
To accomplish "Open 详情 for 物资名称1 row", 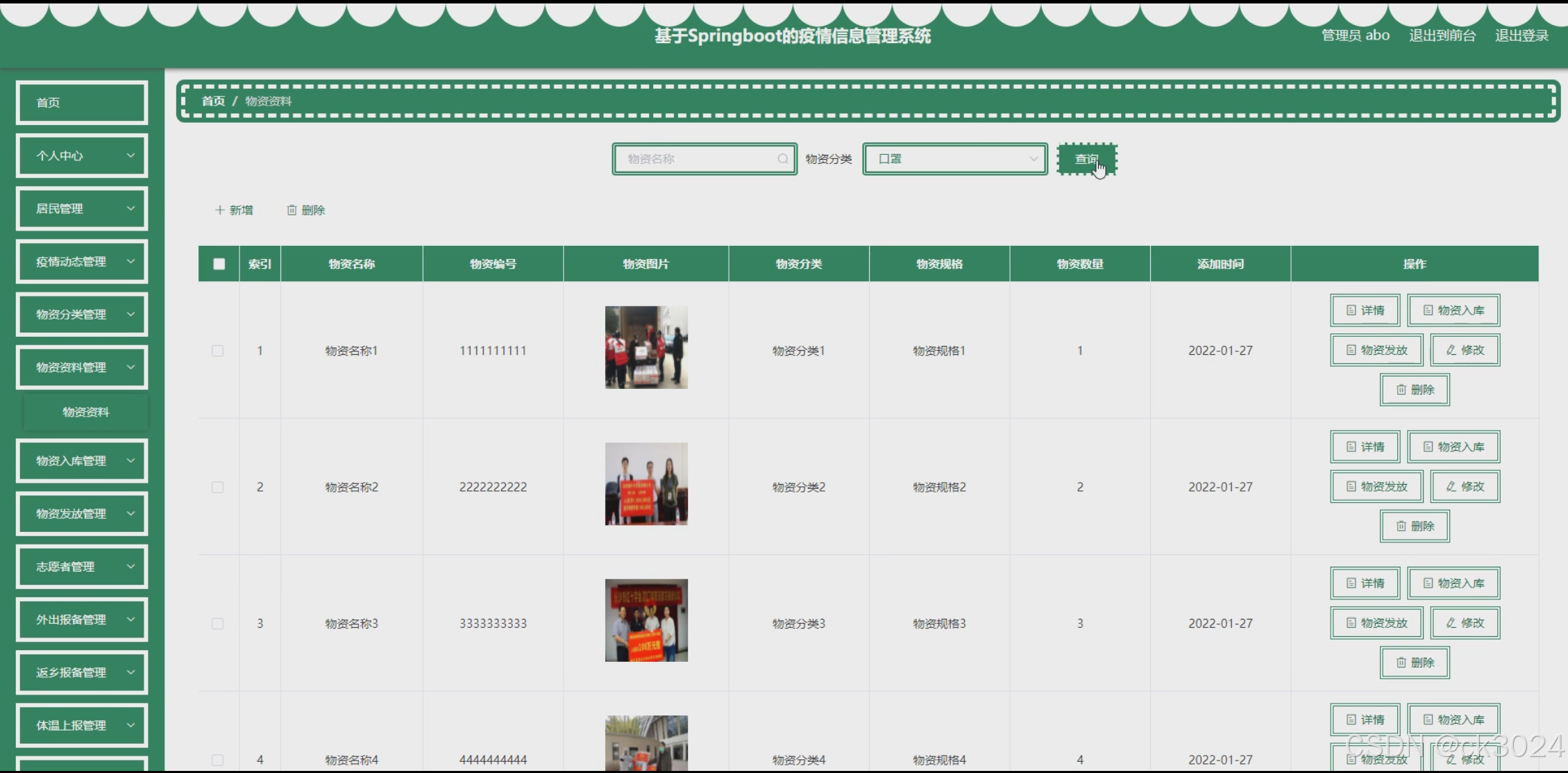I will 1365,310.
